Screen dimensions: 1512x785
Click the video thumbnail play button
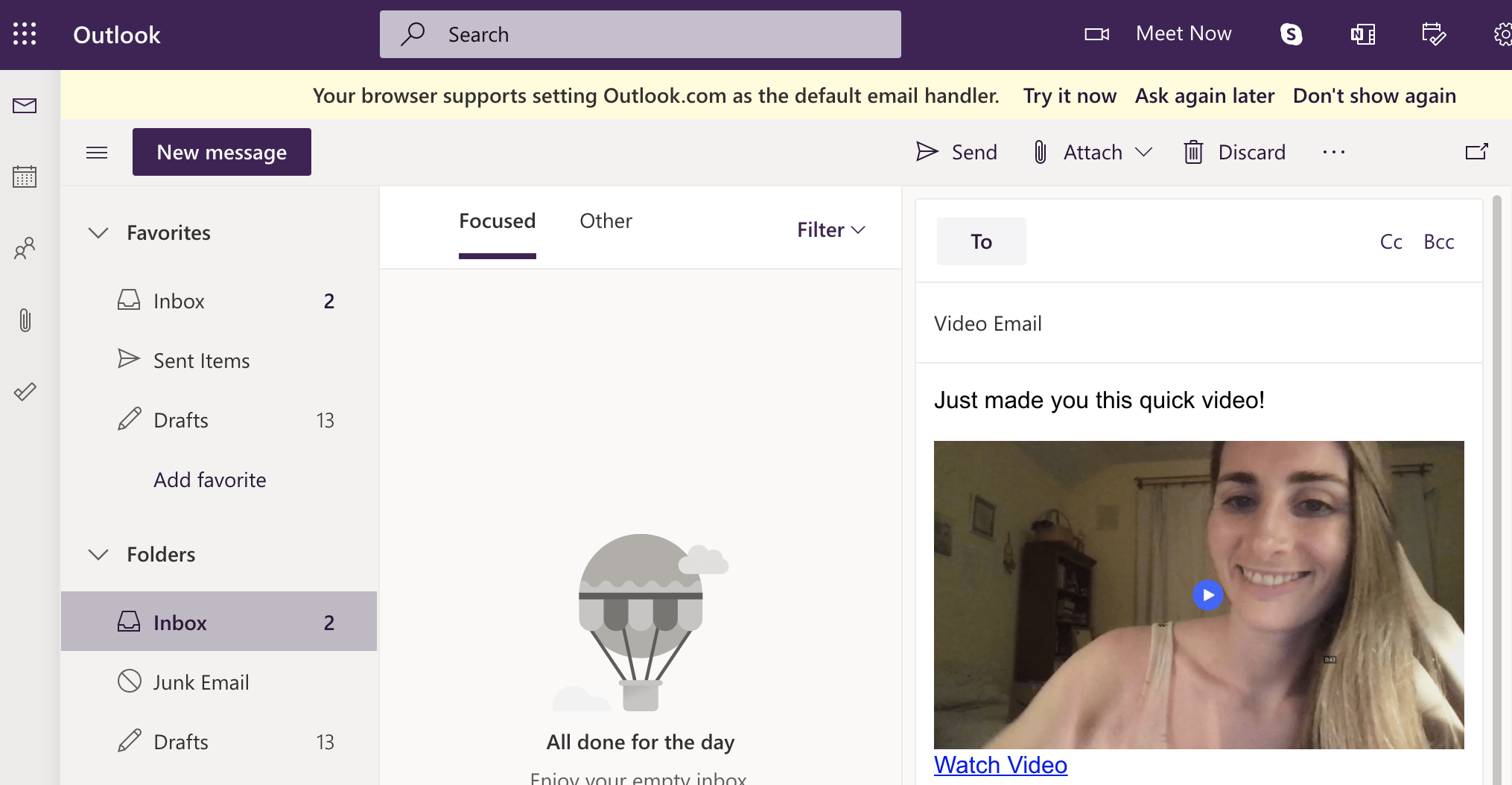[1207, 595]
